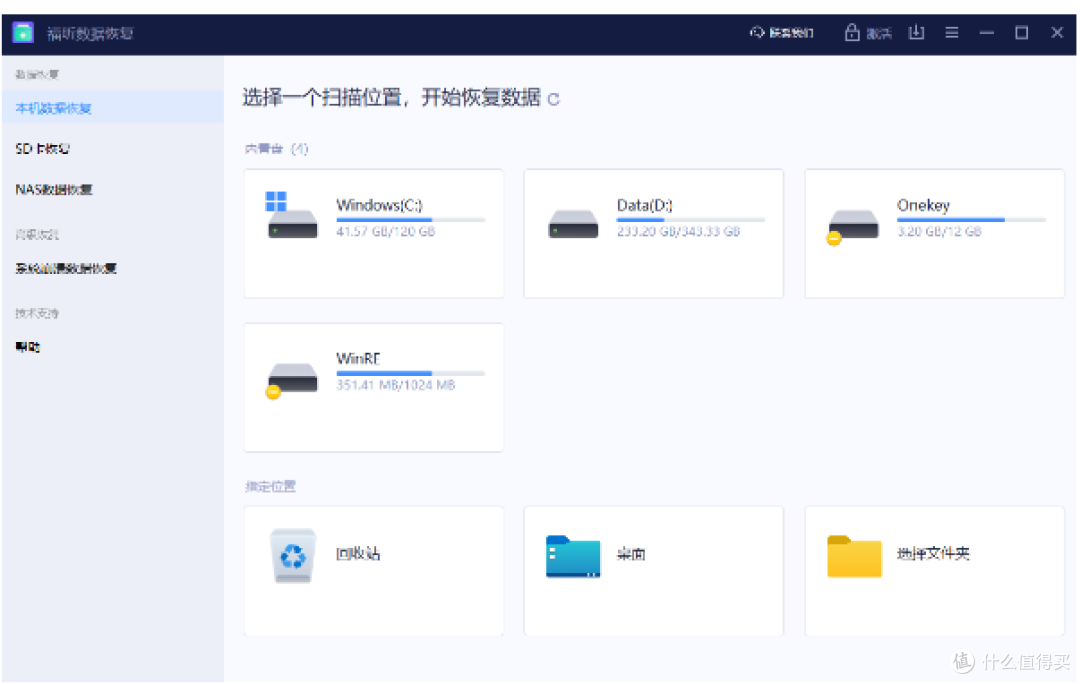Minimize the data recovery window
This screenshot has width=1080, height=684.
(x=987, y=32)
